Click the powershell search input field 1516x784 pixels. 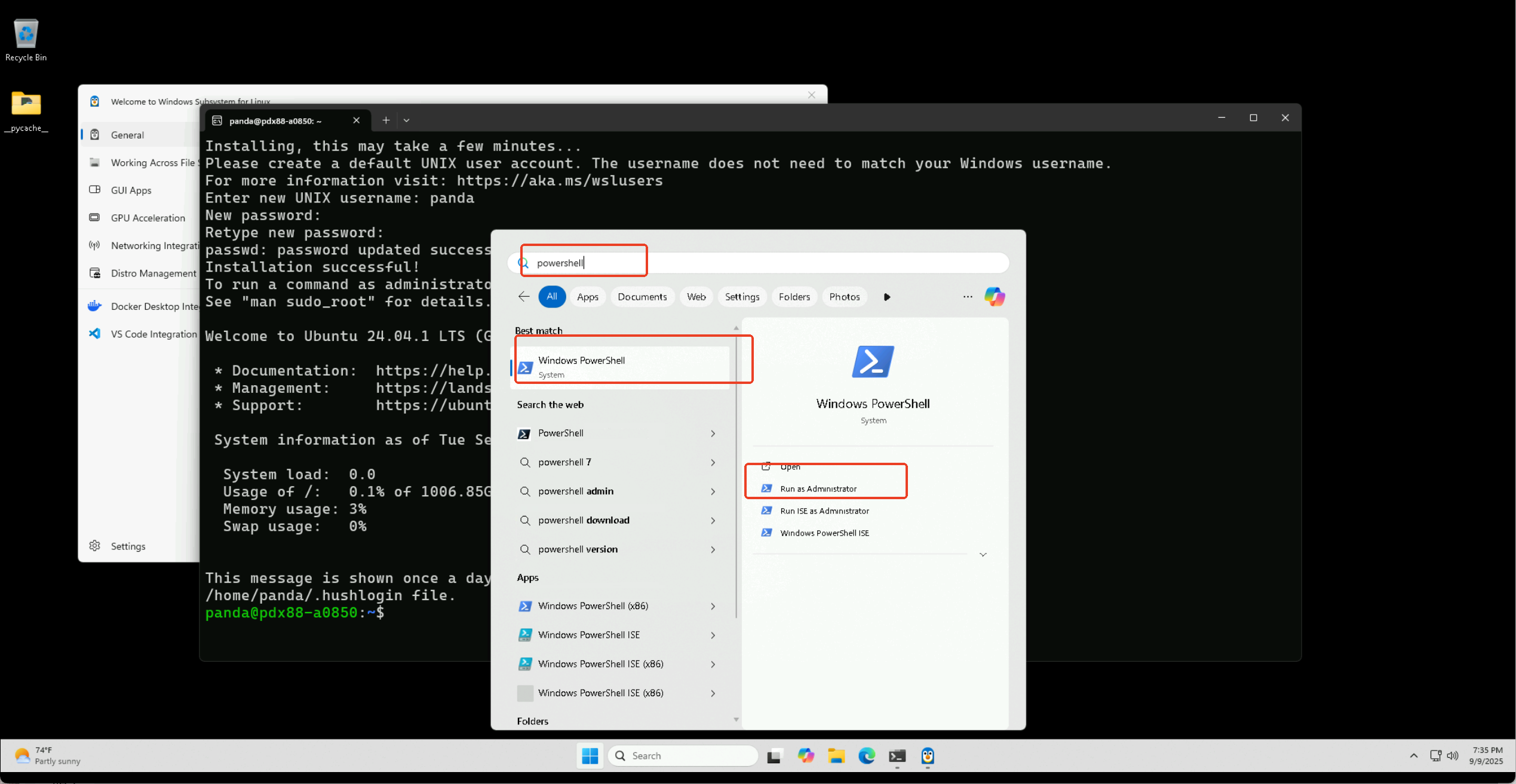[758, 263]
